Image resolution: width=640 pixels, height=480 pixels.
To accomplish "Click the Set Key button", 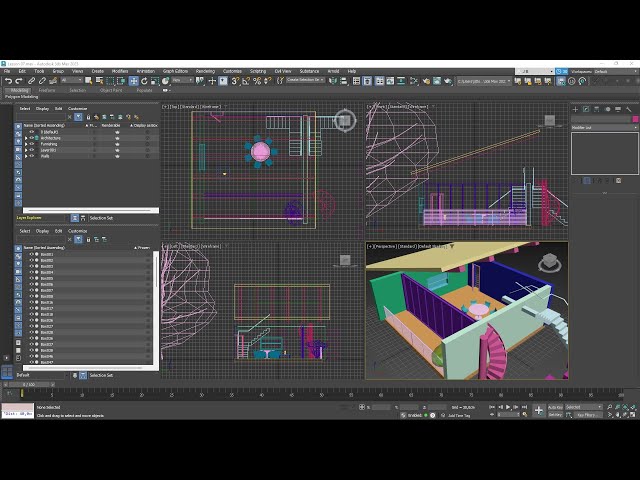I will tap(555, 415).
